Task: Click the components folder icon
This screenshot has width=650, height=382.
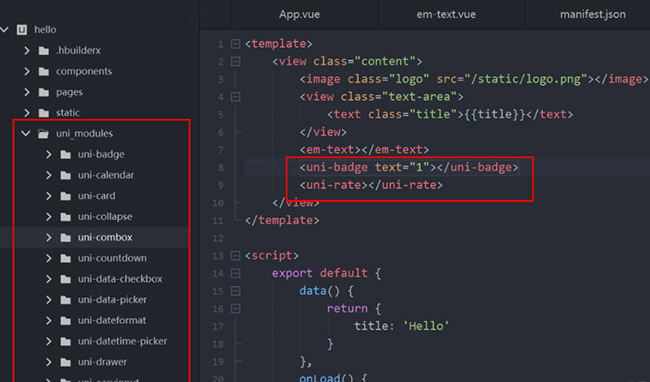Action: click(44, 71)
